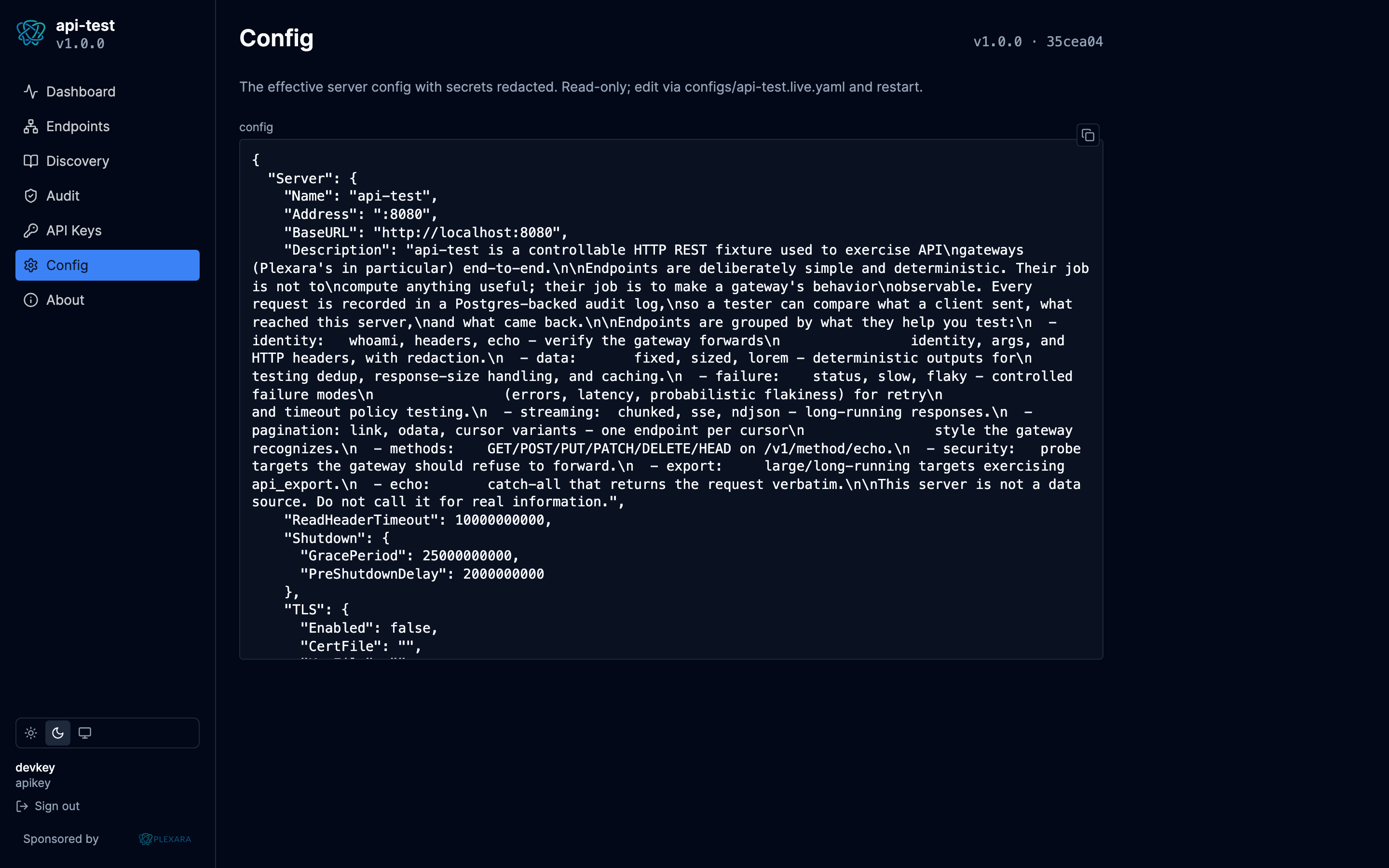This screenshot has width=1389, height=868.
Task: Use system theme setting
Action: 85,733
